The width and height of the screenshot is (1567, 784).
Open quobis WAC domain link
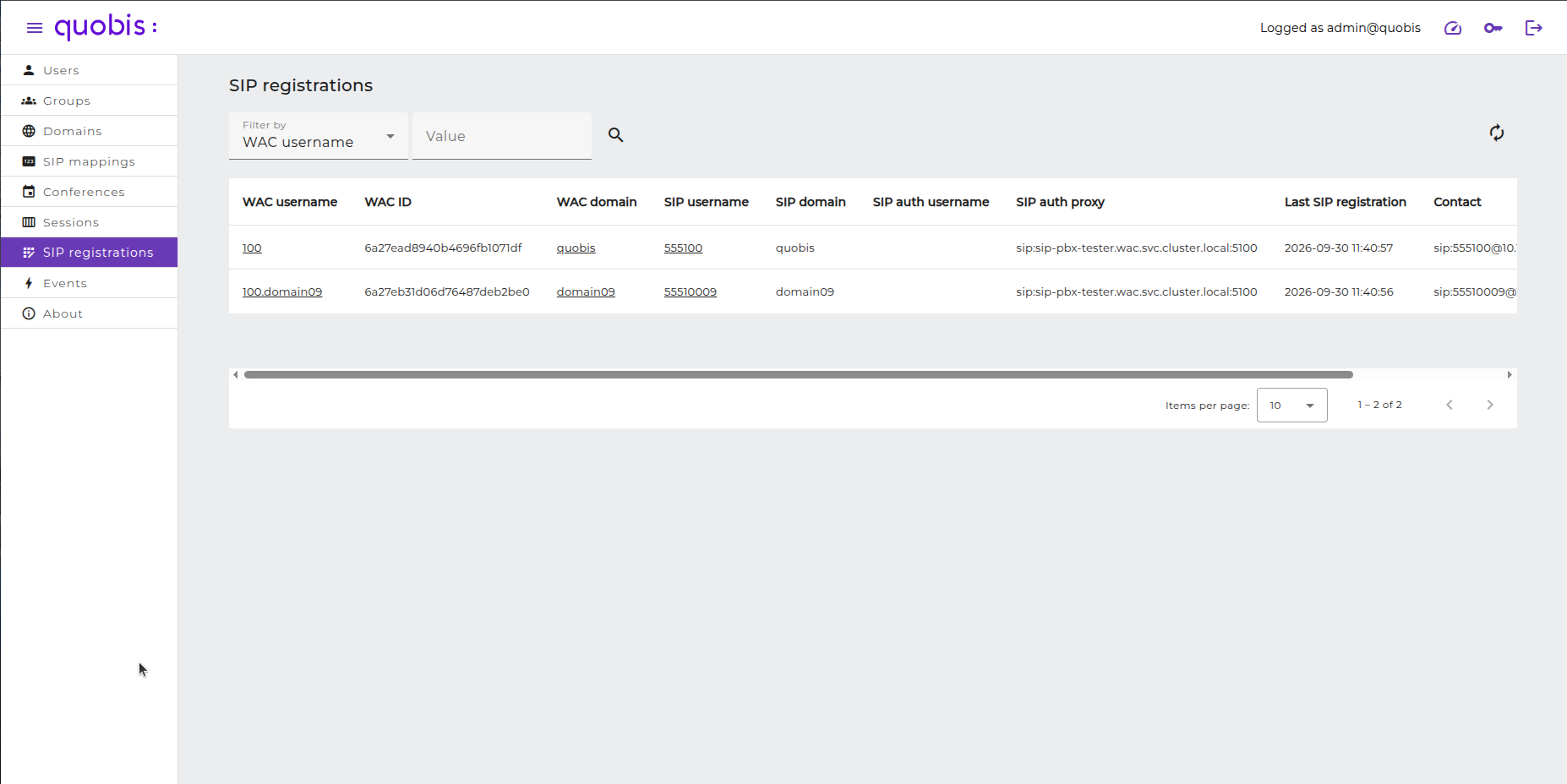(x=576, y=248)
